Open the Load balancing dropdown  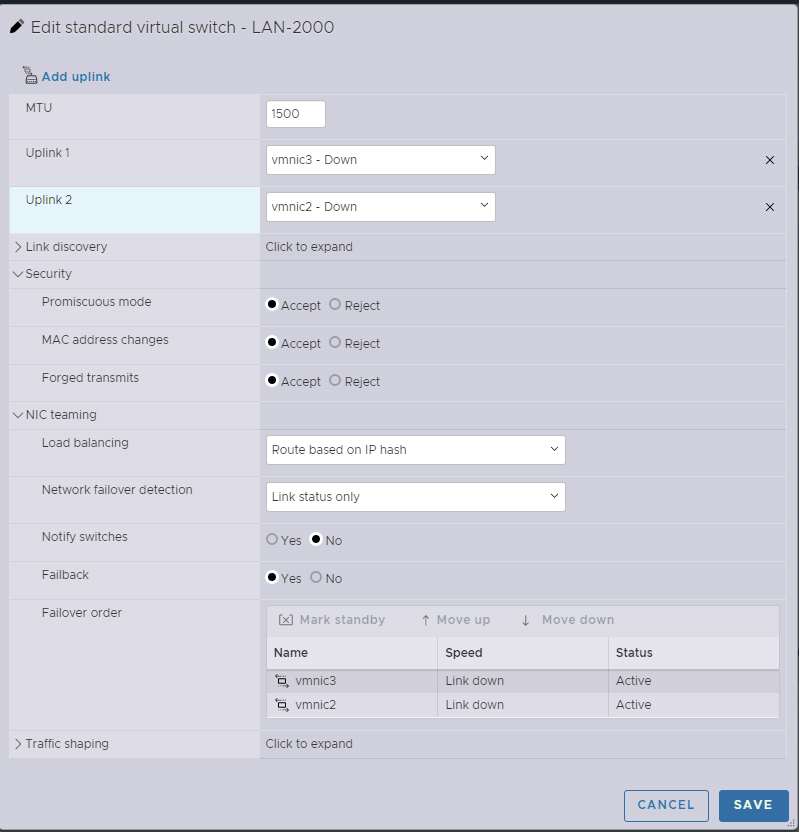click(415, 450)
